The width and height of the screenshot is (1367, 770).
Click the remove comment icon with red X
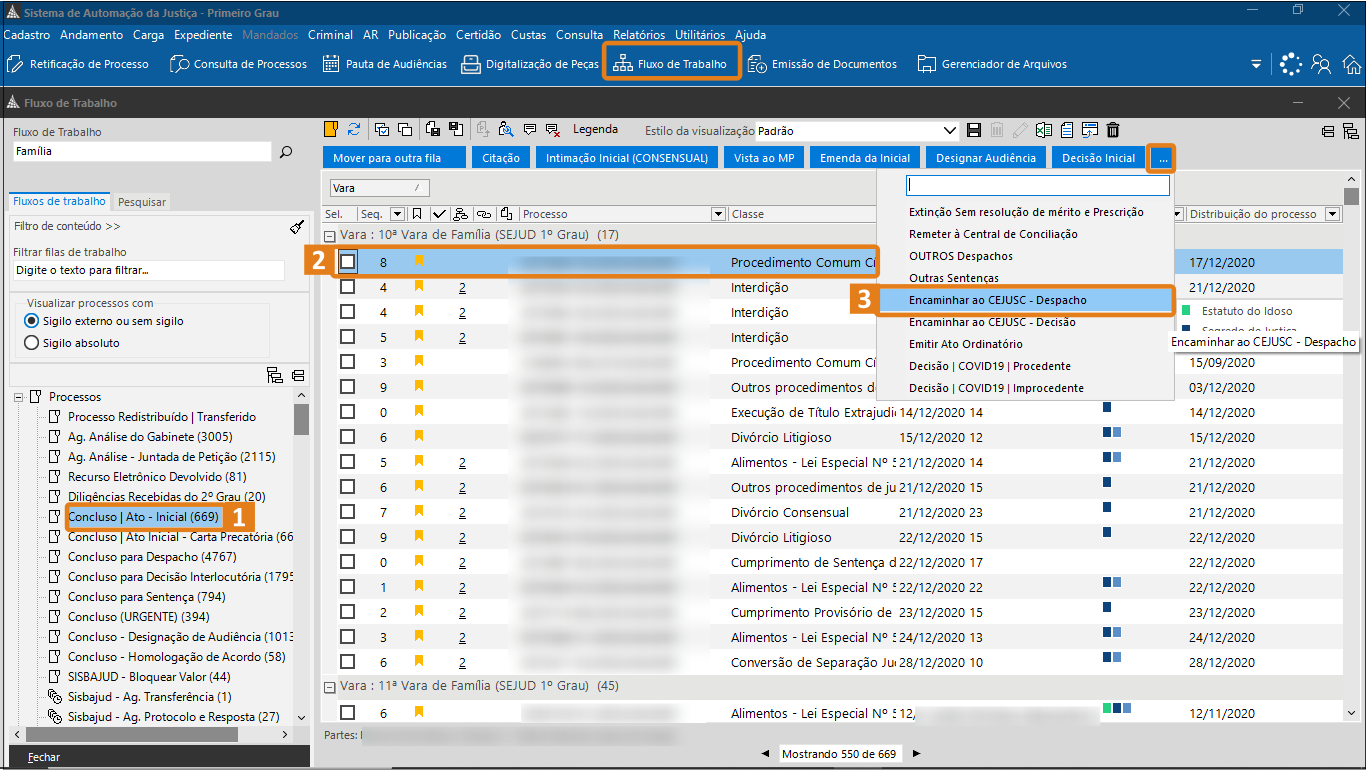553,129
